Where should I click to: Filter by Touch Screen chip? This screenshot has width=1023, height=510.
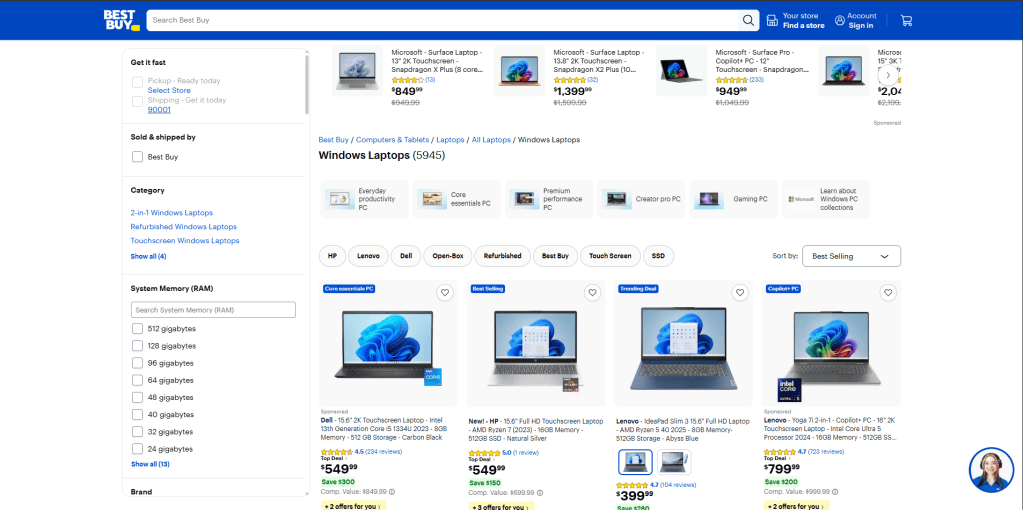click(x=610, y=256)
